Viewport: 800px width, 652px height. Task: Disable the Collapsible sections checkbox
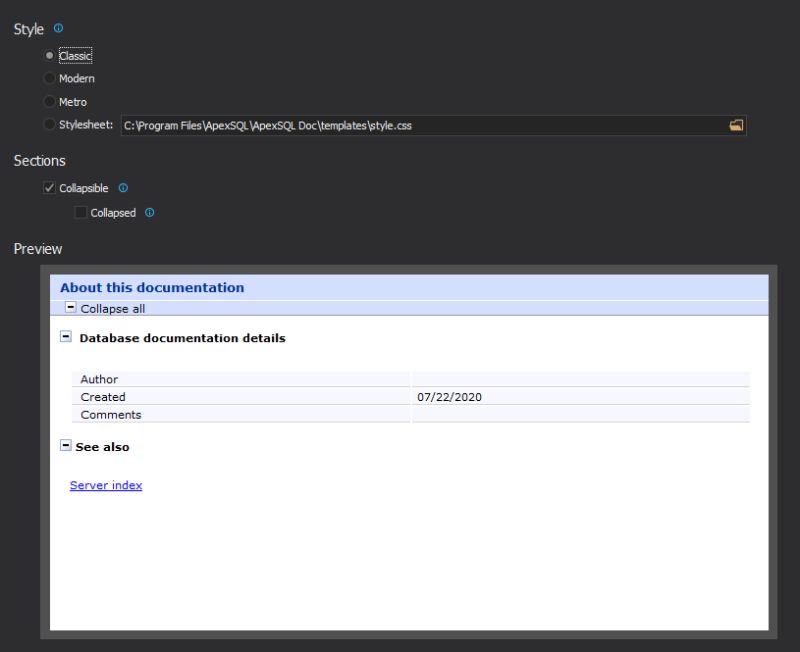[47, 188]
